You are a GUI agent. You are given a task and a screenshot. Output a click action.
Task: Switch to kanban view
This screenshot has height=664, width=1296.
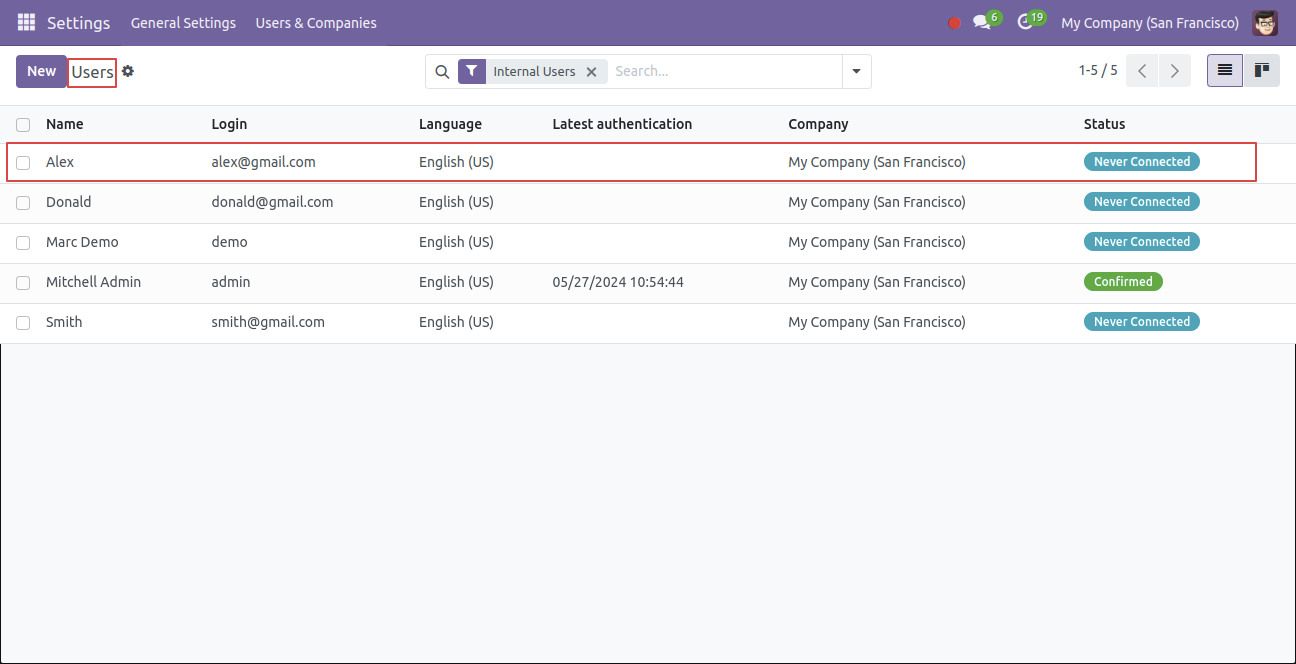tap(1262, 70)
